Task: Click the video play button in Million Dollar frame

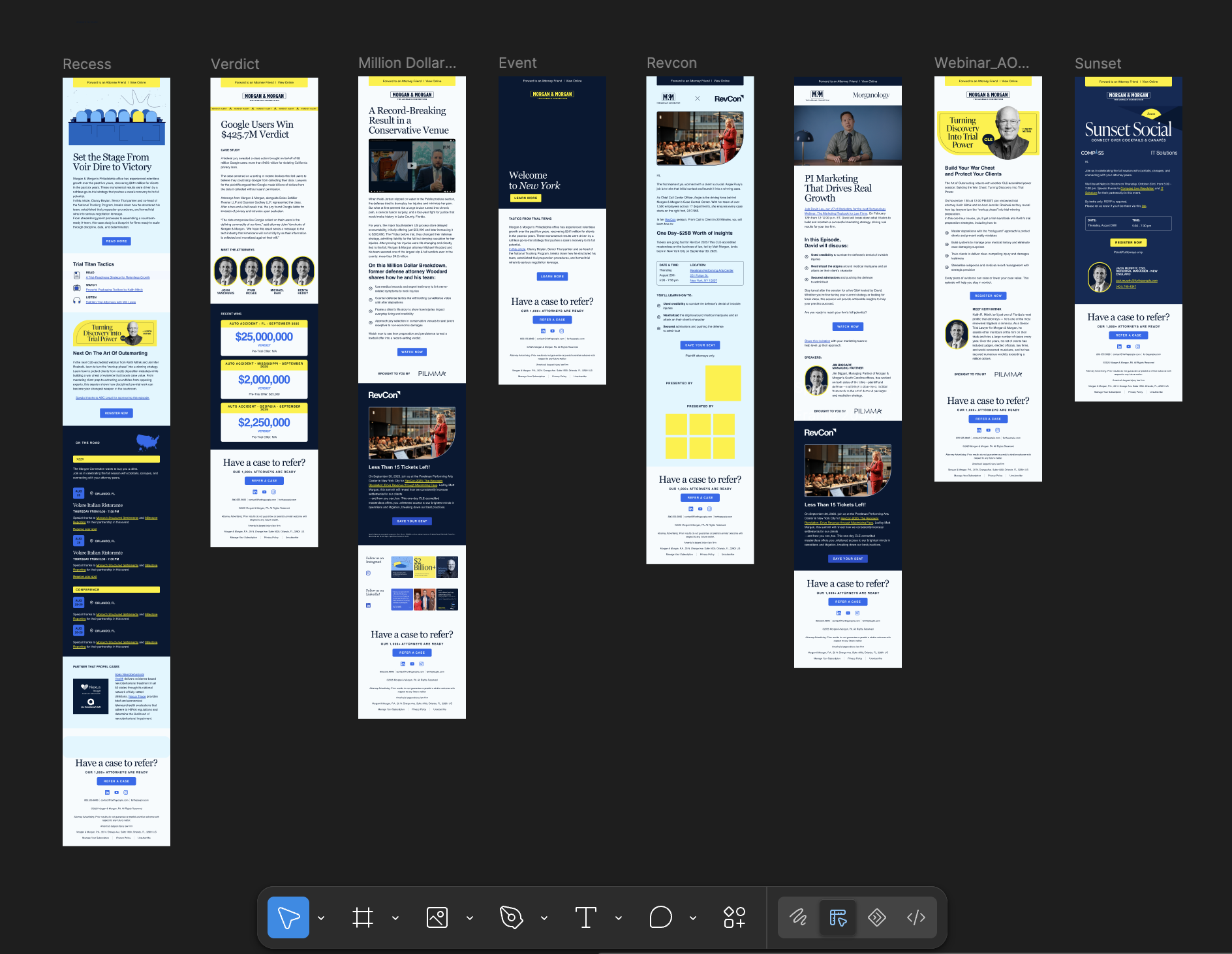Action: click(x=412, y=166)
